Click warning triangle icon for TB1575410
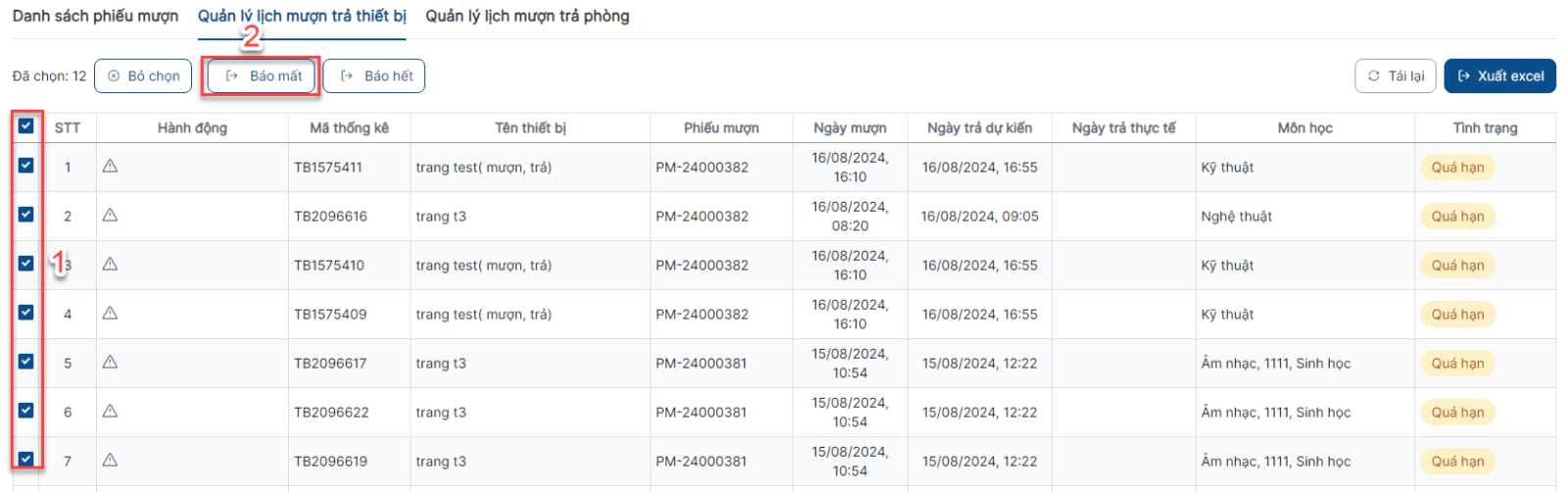The image size is (1568, 492). click(110, 265)
